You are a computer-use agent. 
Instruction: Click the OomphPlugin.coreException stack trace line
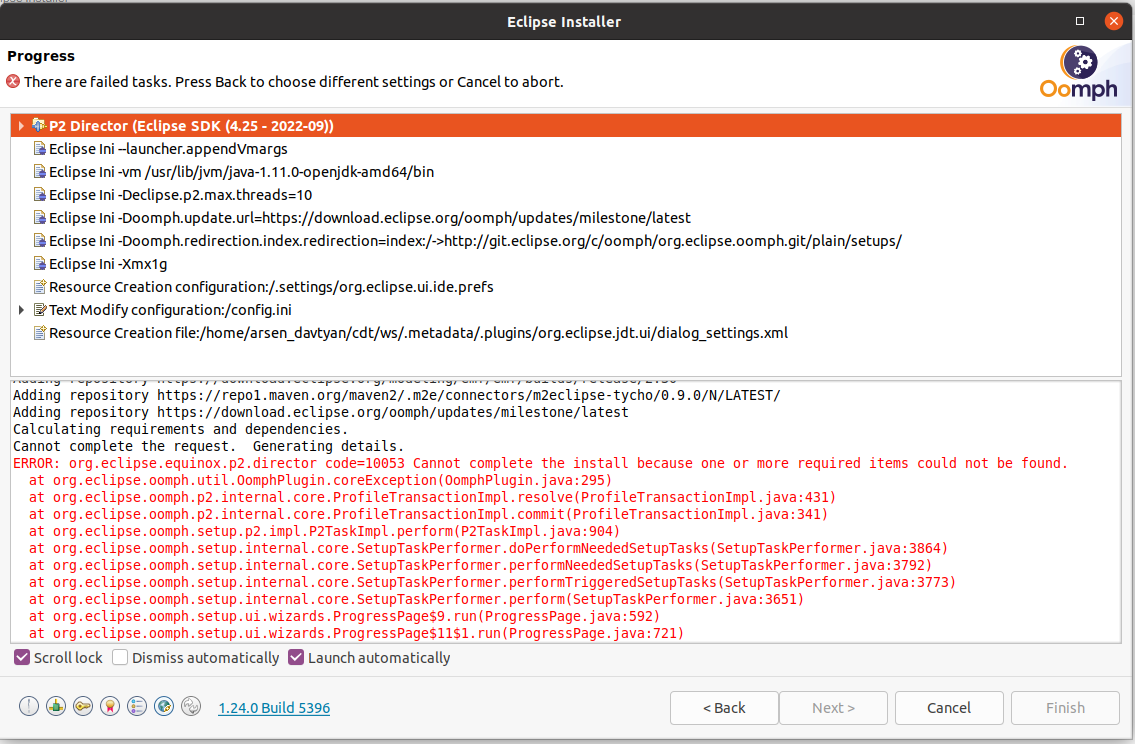point(321,480)
